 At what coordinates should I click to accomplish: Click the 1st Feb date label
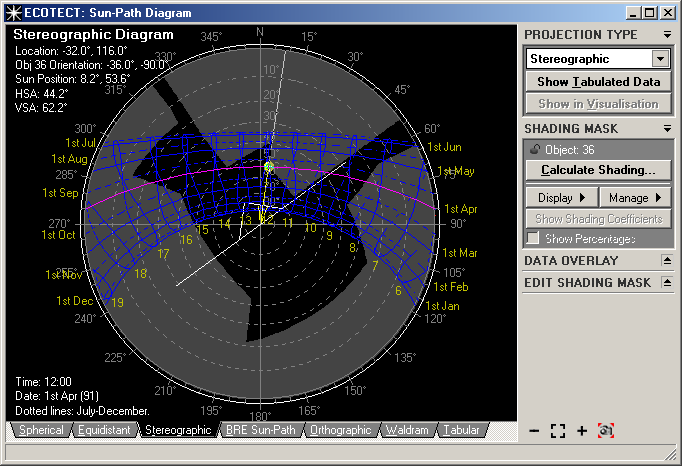coord(451,287)
